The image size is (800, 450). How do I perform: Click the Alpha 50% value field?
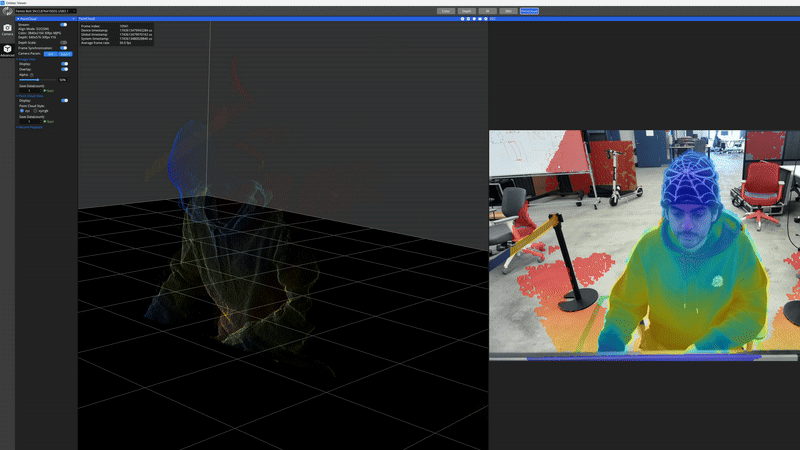point(62,80)
